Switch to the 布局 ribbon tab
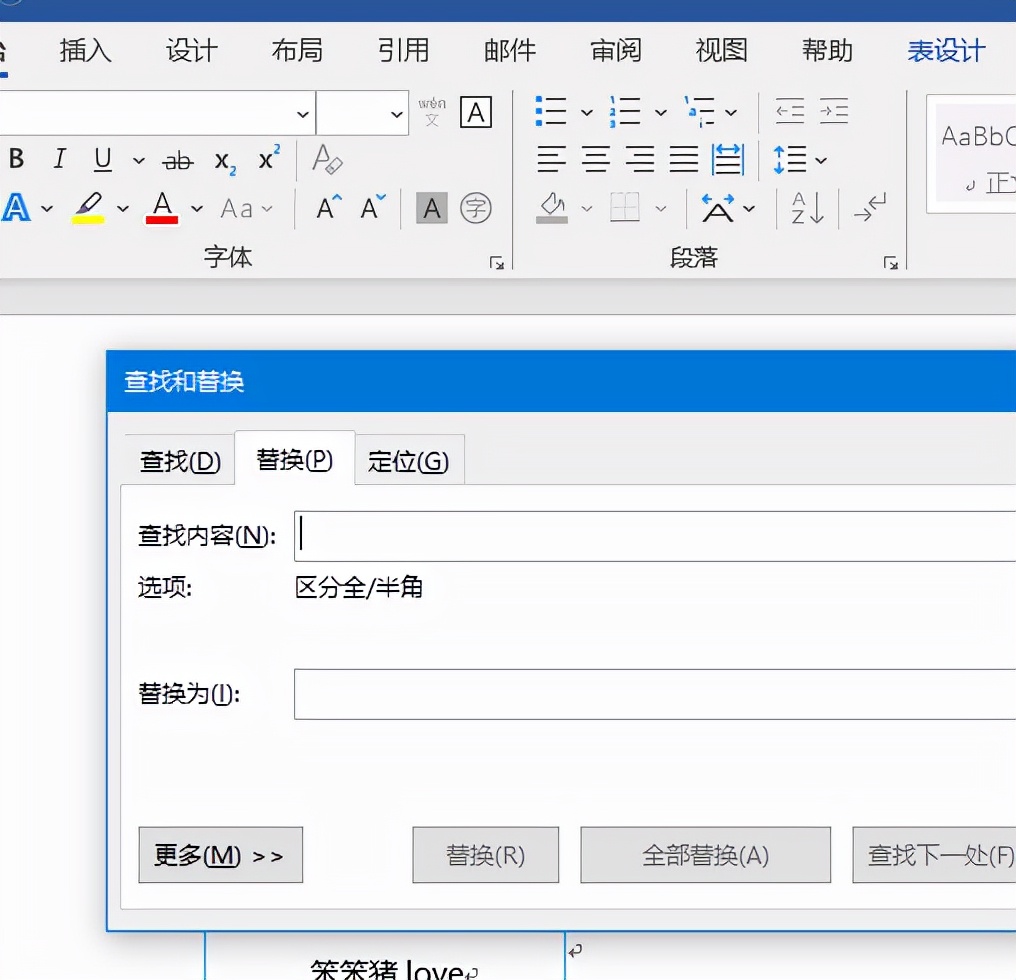Screen dimensions: 1016x980 pyautogui.click(x=297, y=51)
